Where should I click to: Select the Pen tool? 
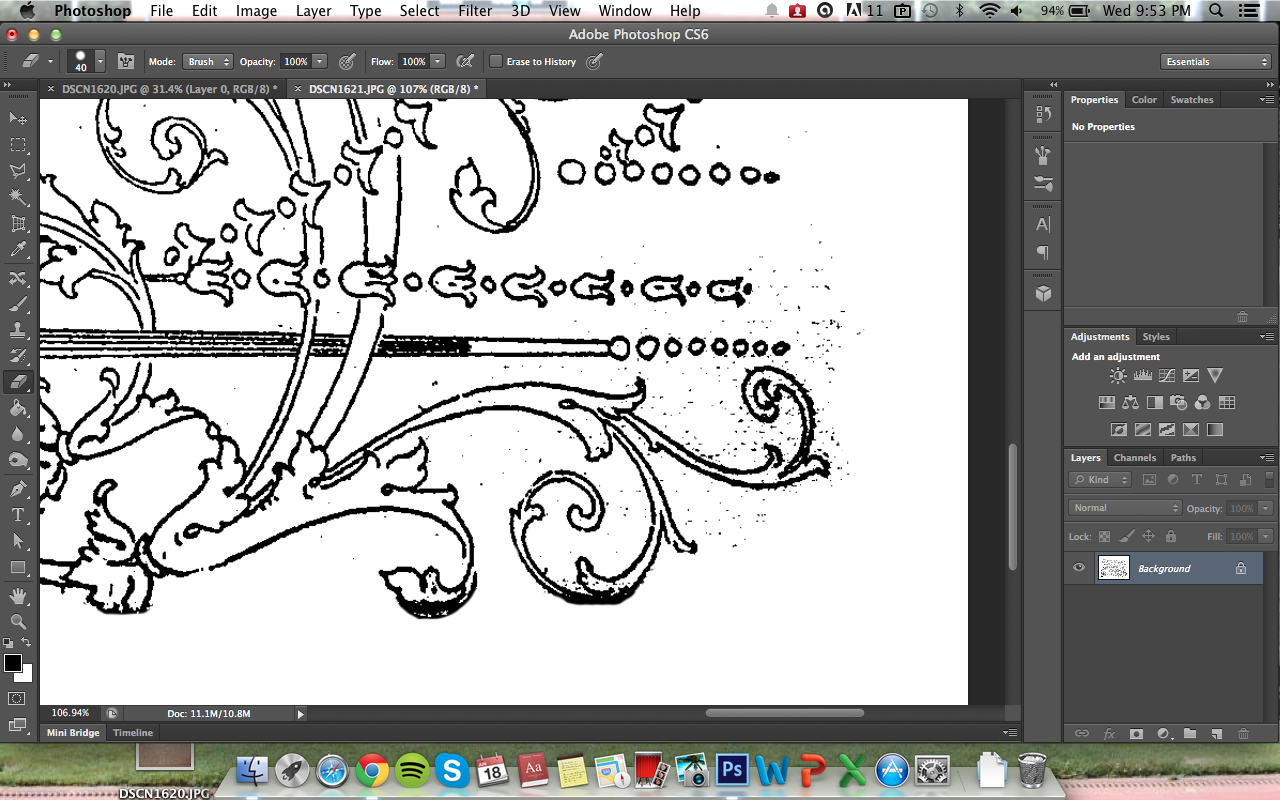pos(18,489)
